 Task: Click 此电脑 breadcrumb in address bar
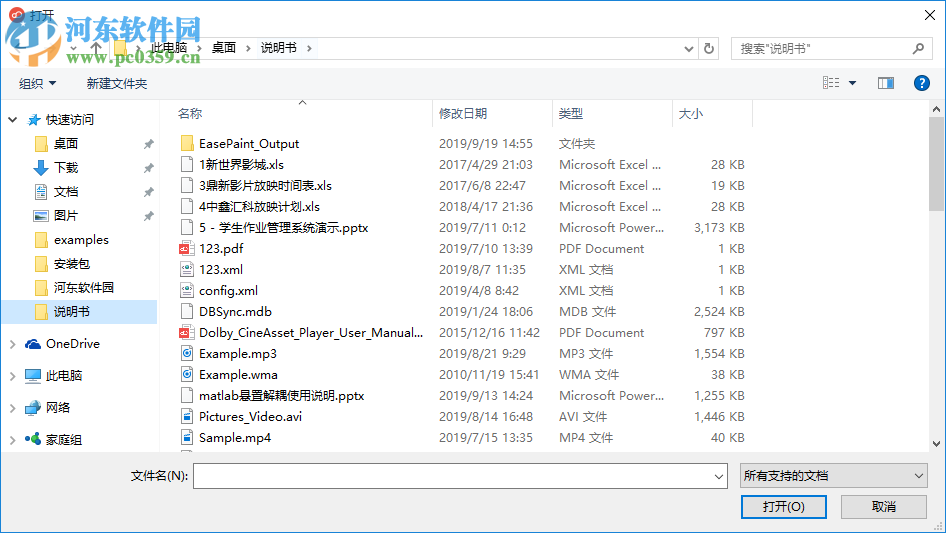click(169, 48)
